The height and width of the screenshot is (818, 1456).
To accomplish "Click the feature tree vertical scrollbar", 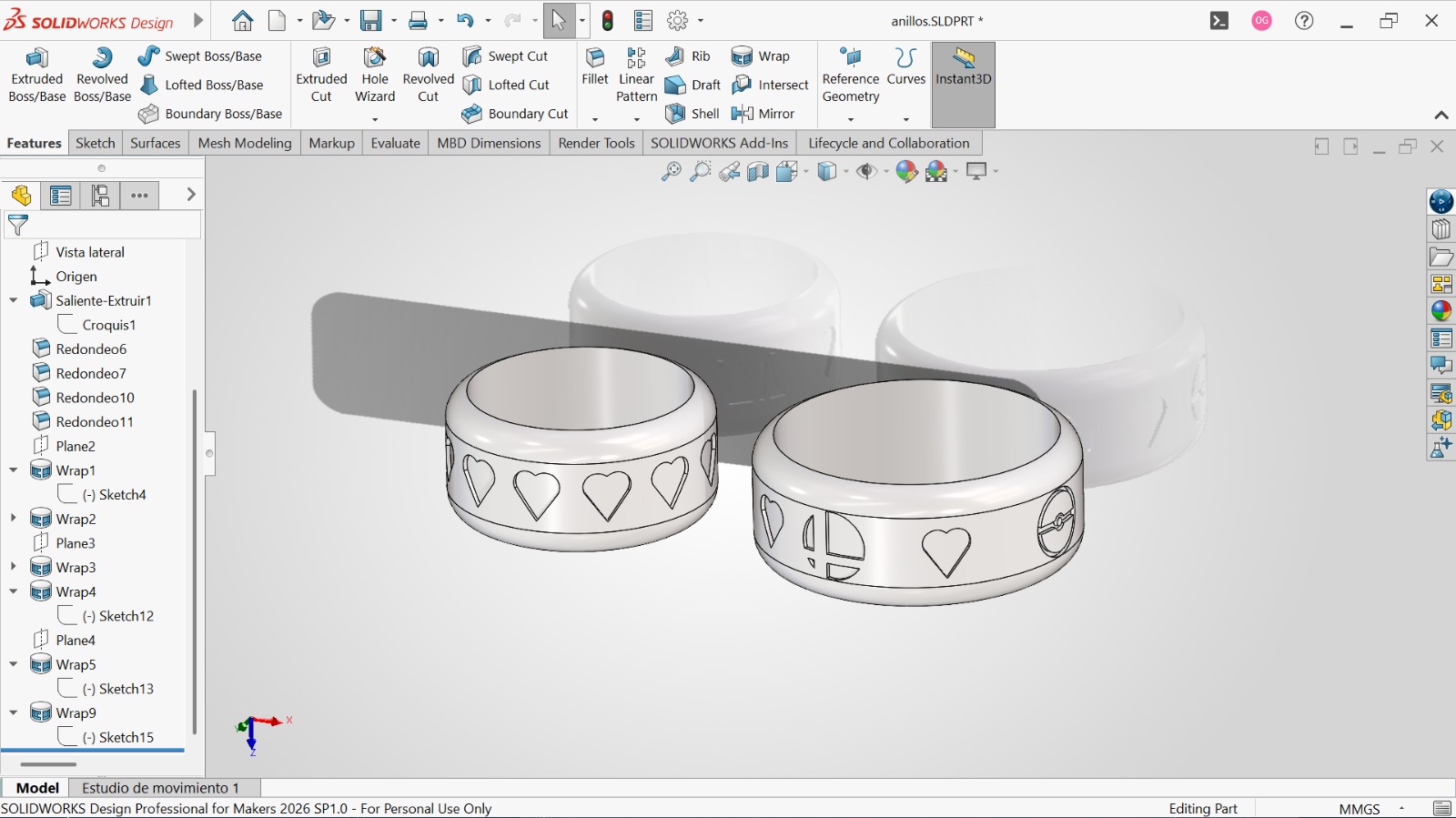I will coord(194,561).
